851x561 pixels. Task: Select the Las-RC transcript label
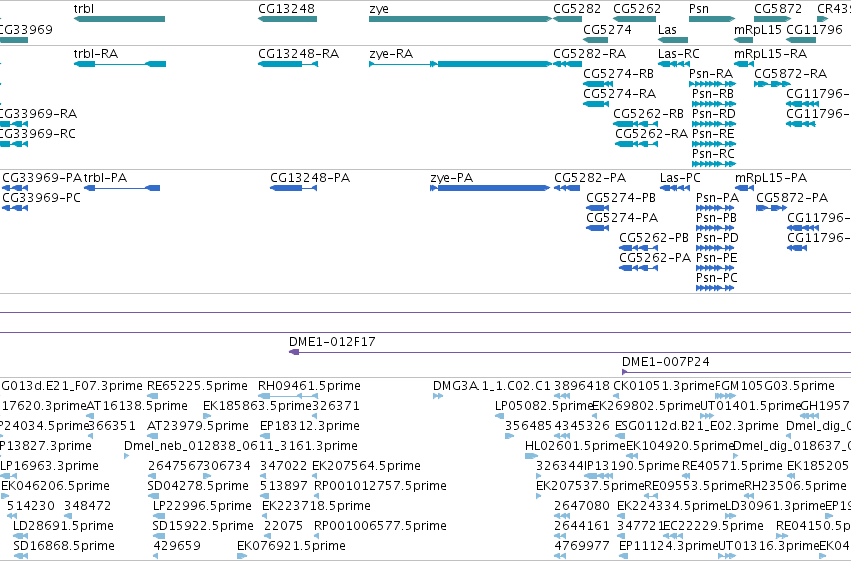click(678, 54)
